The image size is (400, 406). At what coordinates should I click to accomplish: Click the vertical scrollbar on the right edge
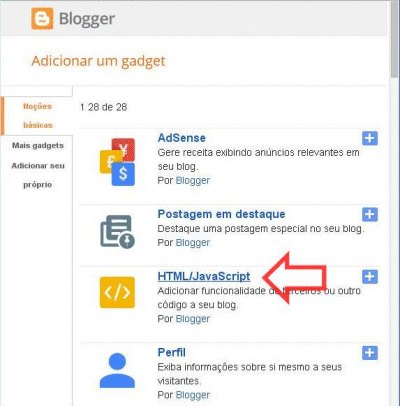pos(394,203)
